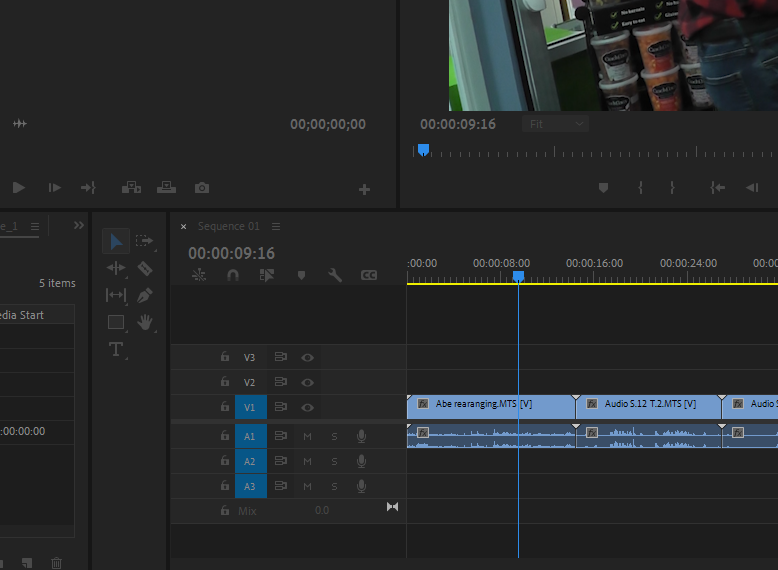Step forward one frame in source monitor
778x570 pixels.
pyautogui.click(x=55, y=188)
